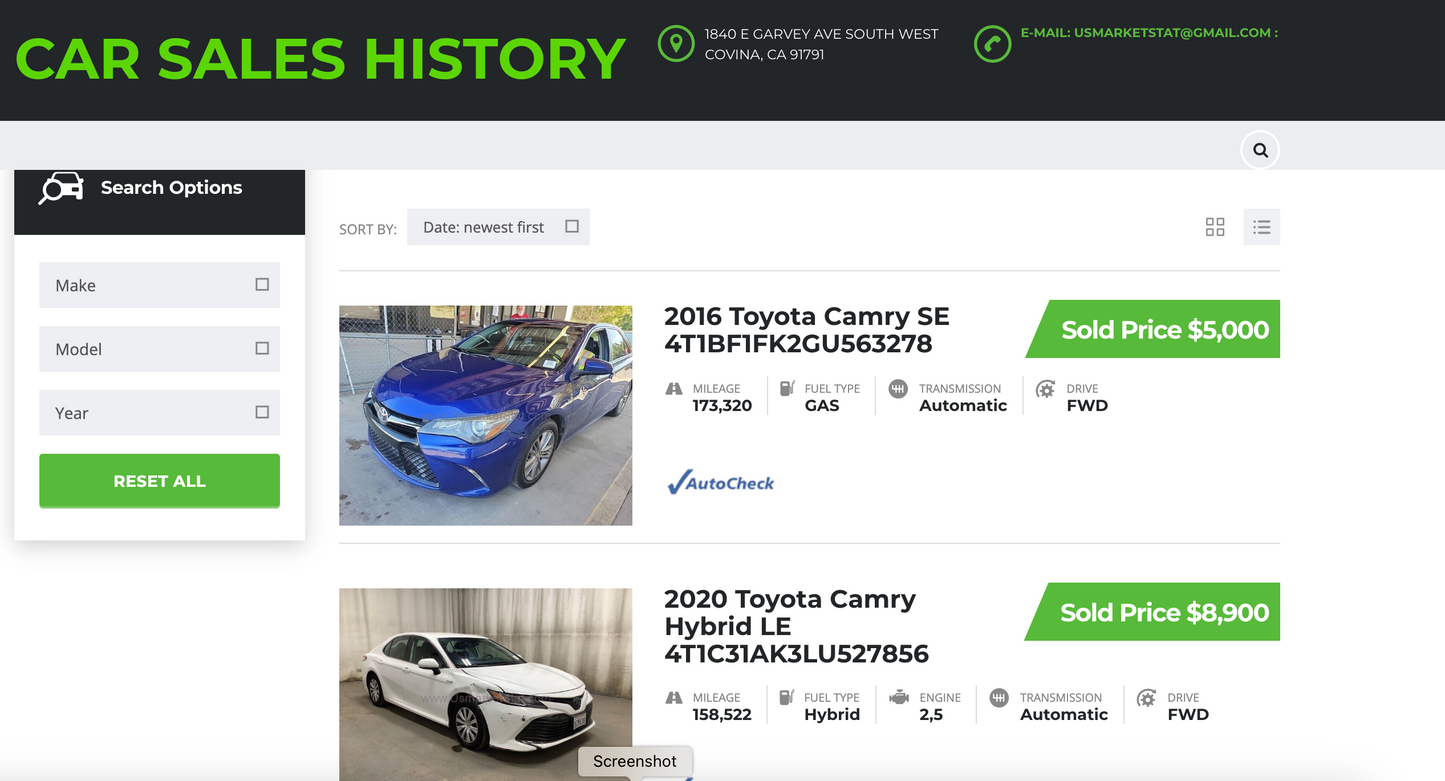This screenshot has width=1445, height=781.
Task: Click the Search Options car icon
Action: pyautogui.click(x=61, y=188)
